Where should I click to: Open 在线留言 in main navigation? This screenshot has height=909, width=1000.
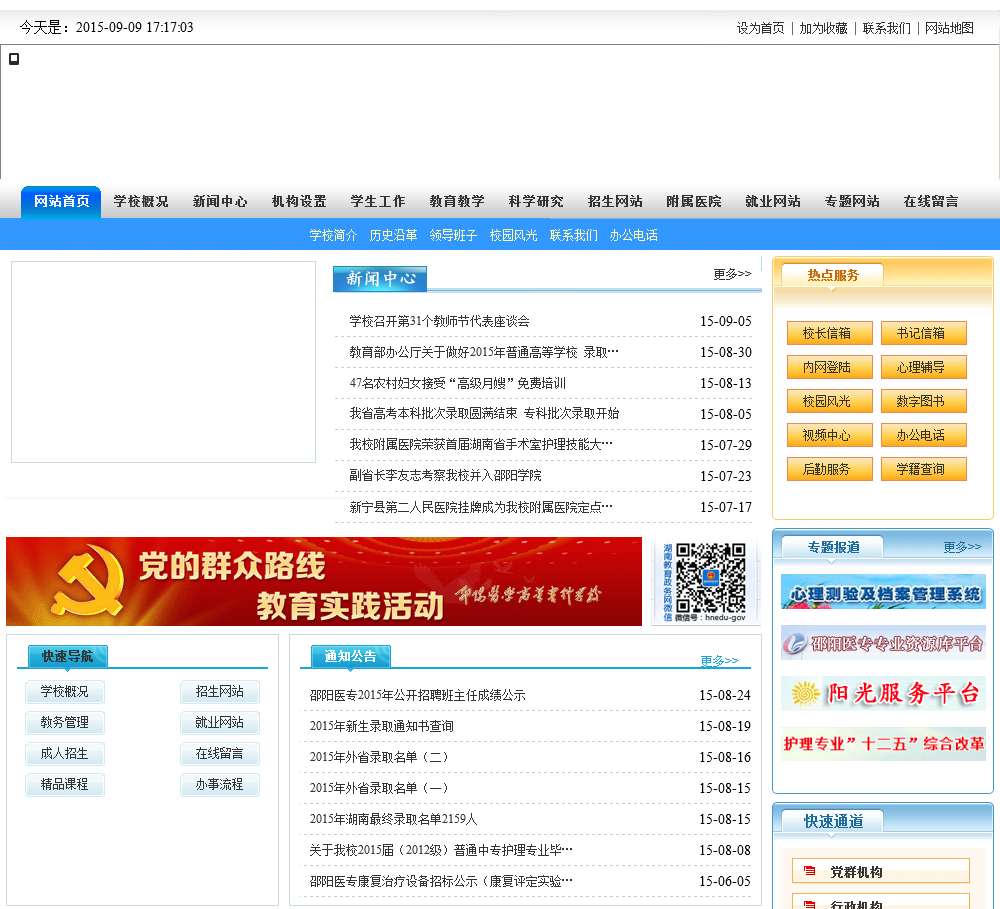click(931, 202)
